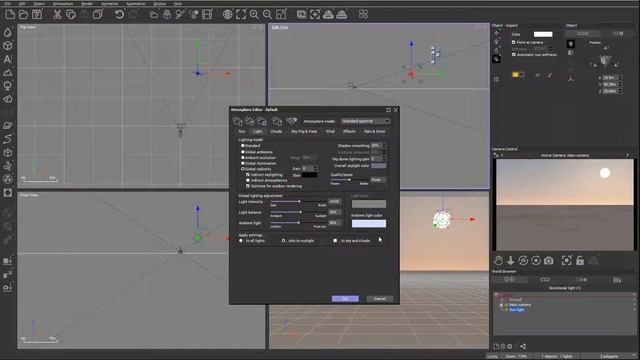640x360 pixels.
Task: Click the Open file folder icon
Action: [x=24, y=15]
